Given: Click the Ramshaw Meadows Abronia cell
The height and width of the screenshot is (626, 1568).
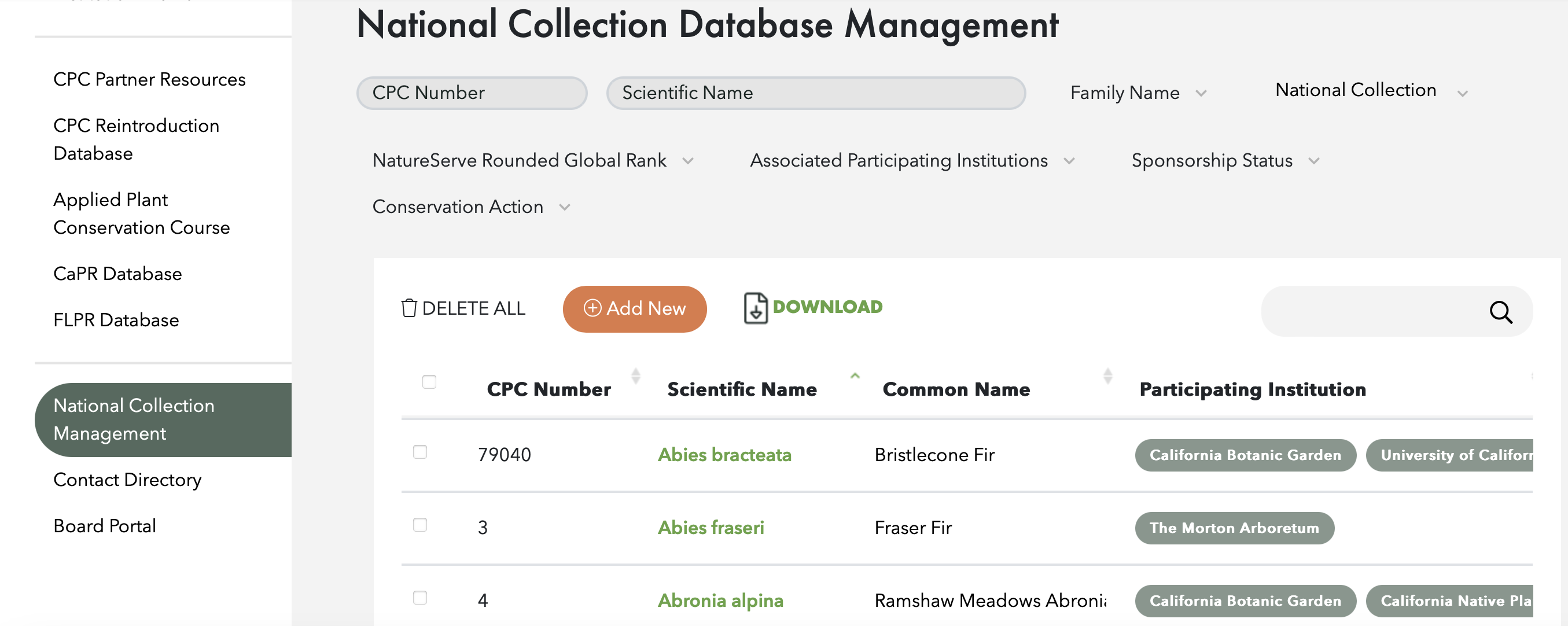Looking at the screenshot, I should point(990,601).
